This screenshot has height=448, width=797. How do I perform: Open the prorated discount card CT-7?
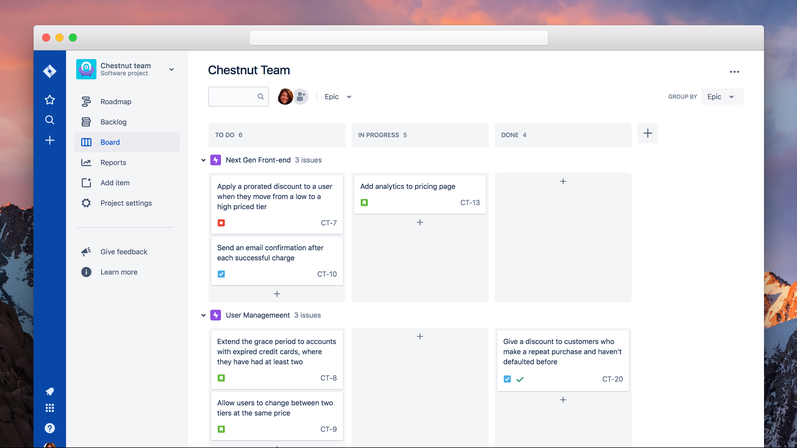(277, 204)
